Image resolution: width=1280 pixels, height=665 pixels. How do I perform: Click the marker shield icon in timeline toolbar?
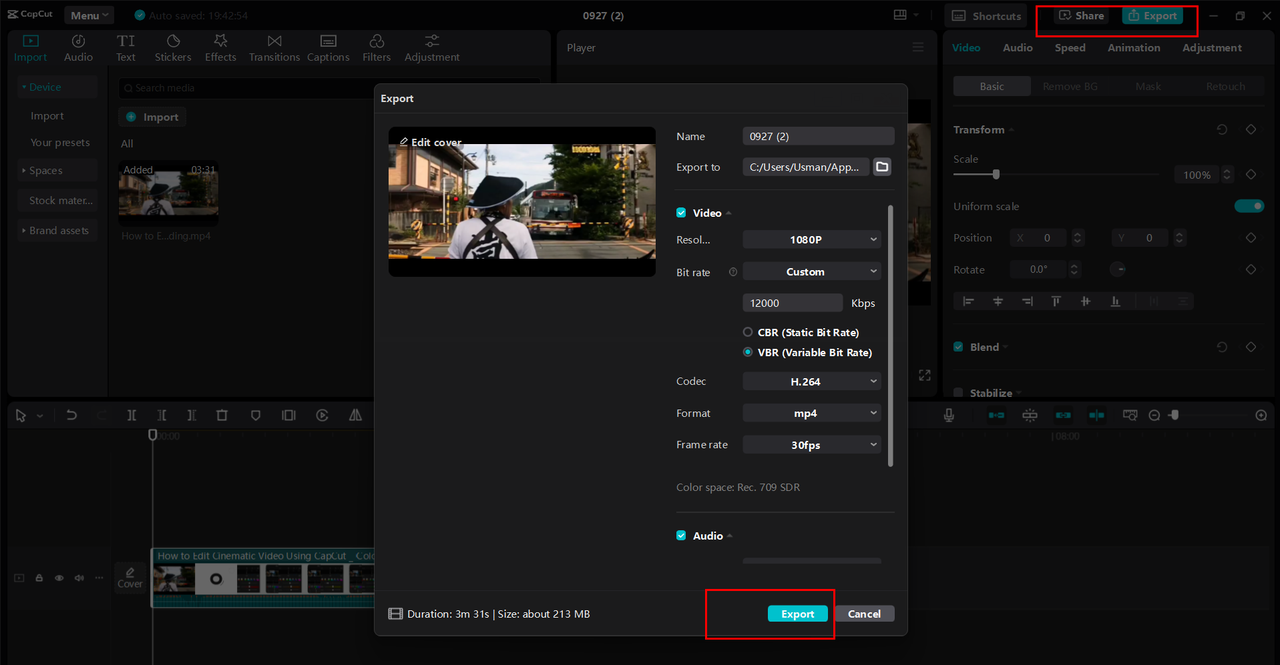click(255, 415)
